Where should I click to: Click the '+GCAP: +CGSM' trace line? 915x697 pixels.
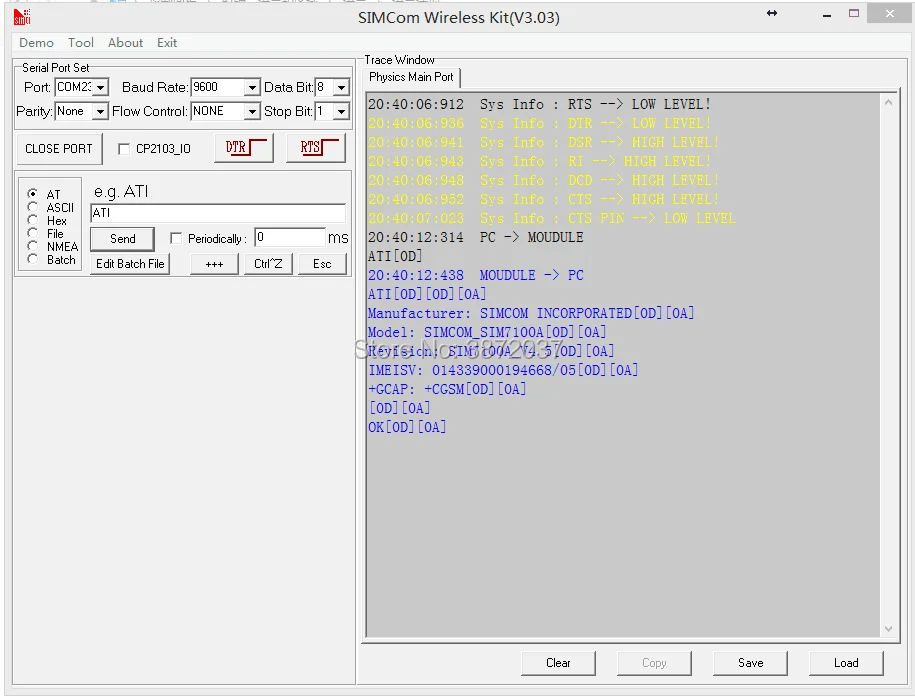coord(447,389)
